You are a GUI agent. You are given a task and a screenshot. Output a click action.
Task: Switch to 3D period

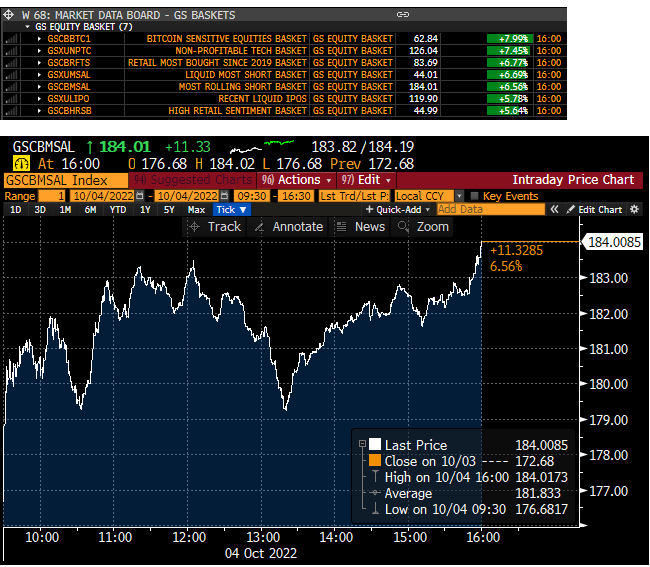click(40, 210)
